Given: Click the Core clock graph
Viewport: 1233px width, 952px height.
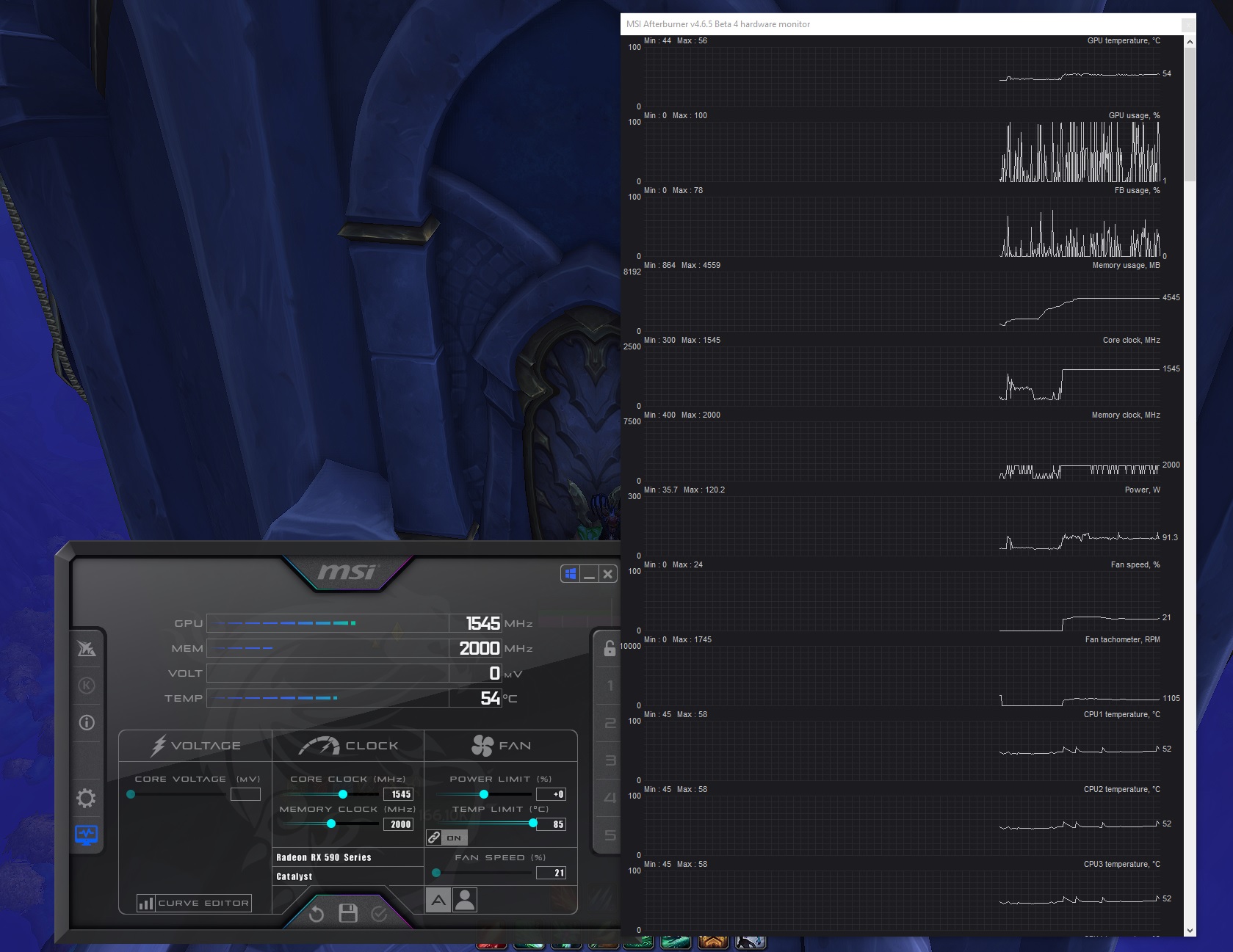Looking at the screenshot, I should tap(903, 377).
